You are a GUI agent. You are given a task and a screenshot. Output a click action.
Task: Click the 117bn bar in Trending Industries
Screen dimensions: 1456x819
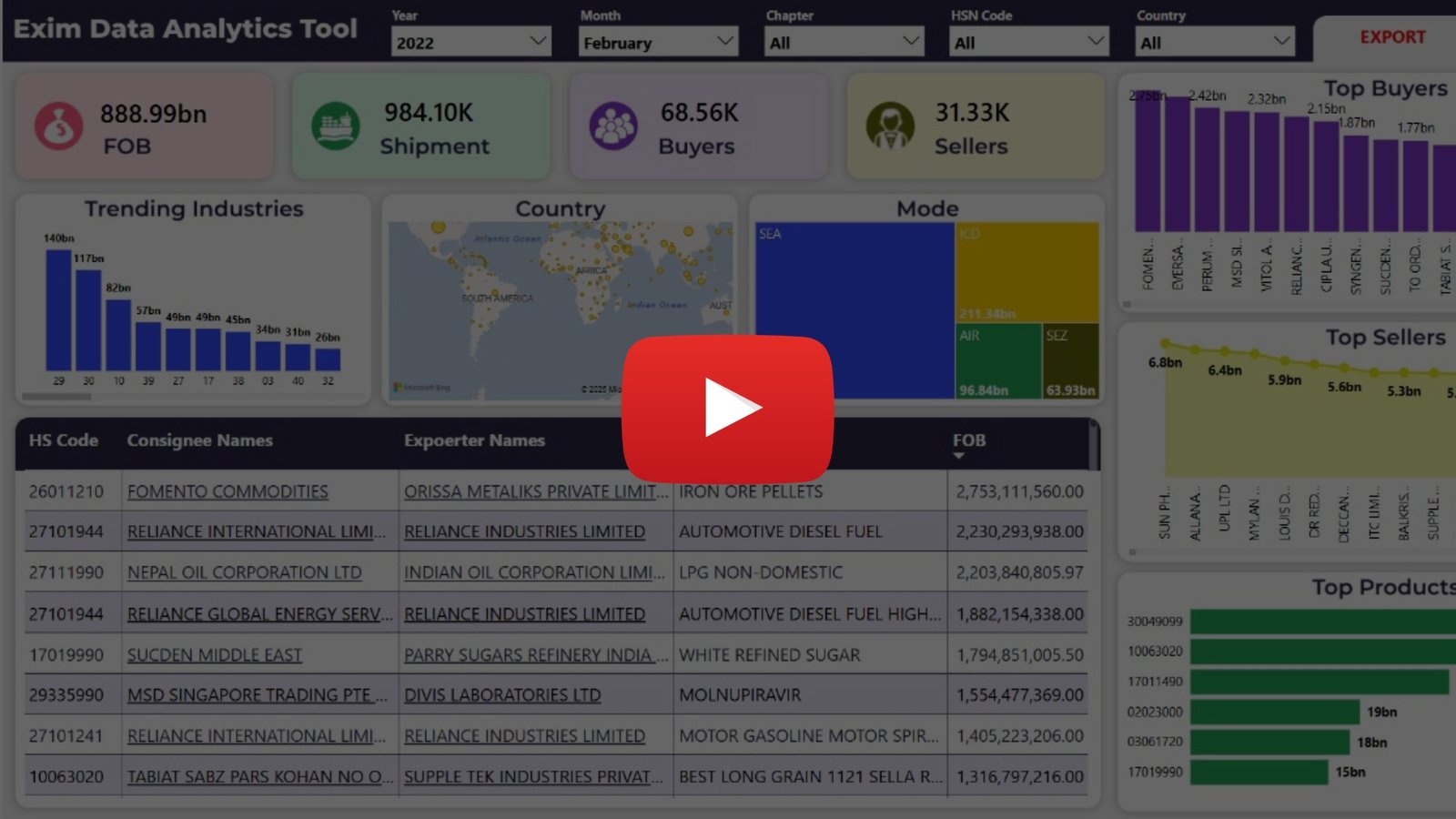click(x=88, y=320)
